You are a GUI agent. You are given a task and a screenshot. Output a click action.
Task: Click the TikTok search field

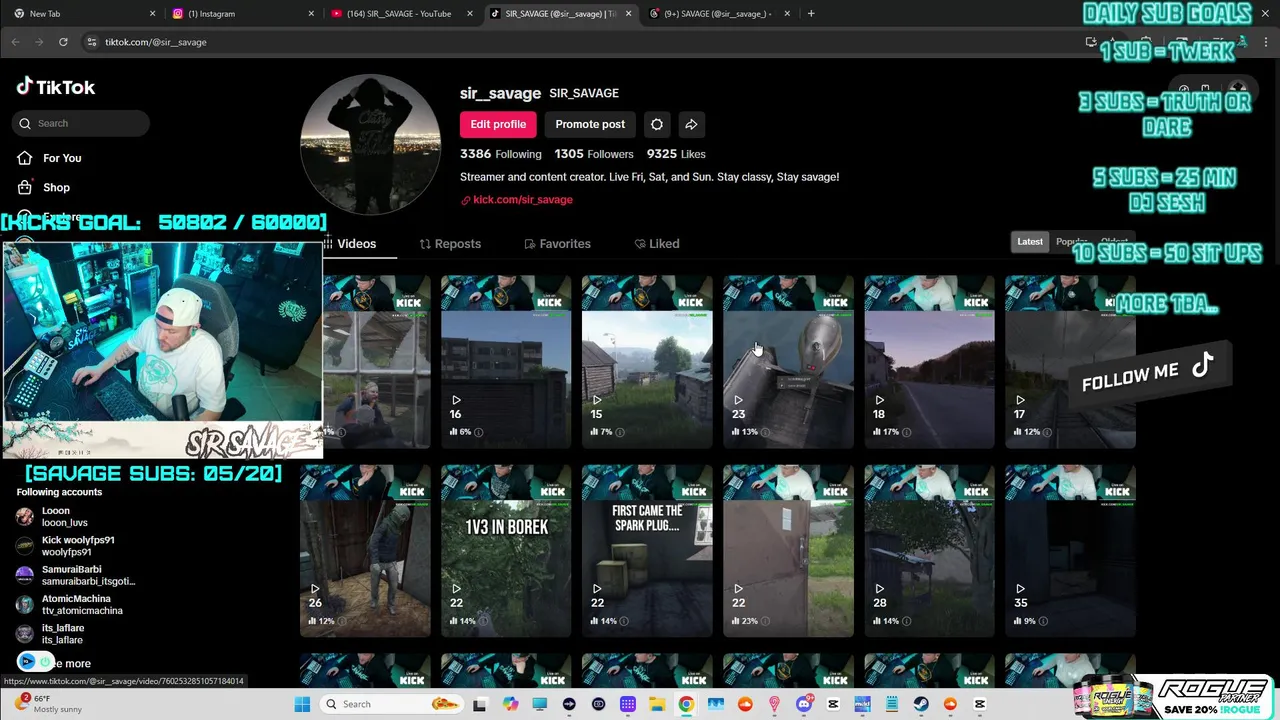point(81,123)
